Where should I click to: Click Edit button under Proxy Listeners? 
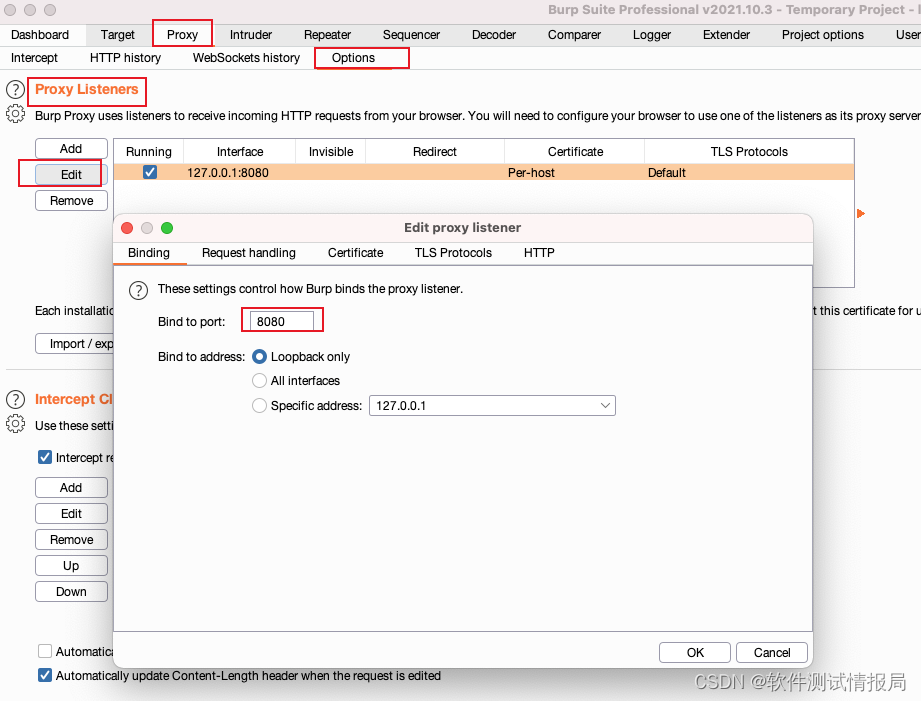coord(71,175)
